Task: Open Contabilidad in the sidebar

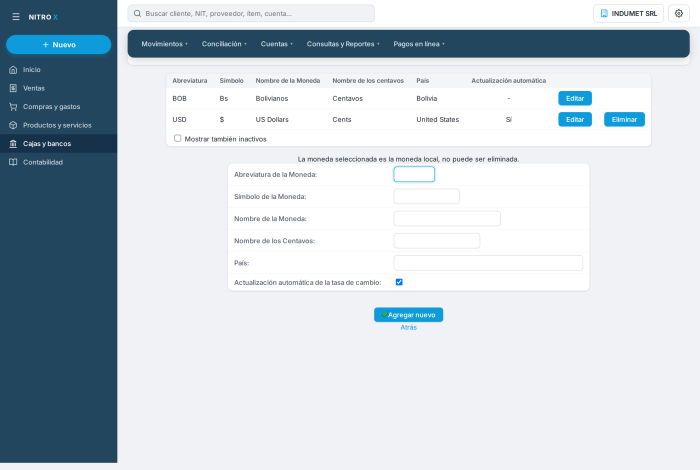Action: [x=58, y=162]
